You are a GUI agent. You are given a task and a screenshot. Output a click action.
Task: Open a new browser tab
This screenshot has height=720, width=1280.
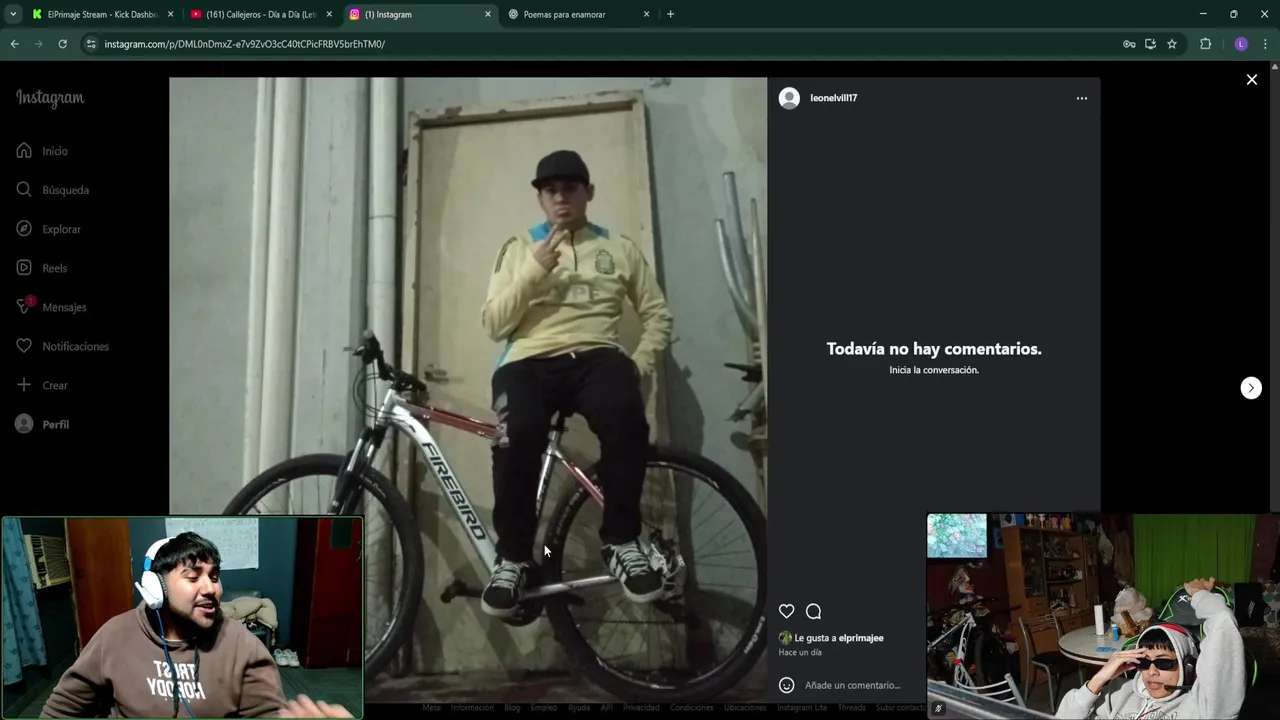[x=670, y=14]
